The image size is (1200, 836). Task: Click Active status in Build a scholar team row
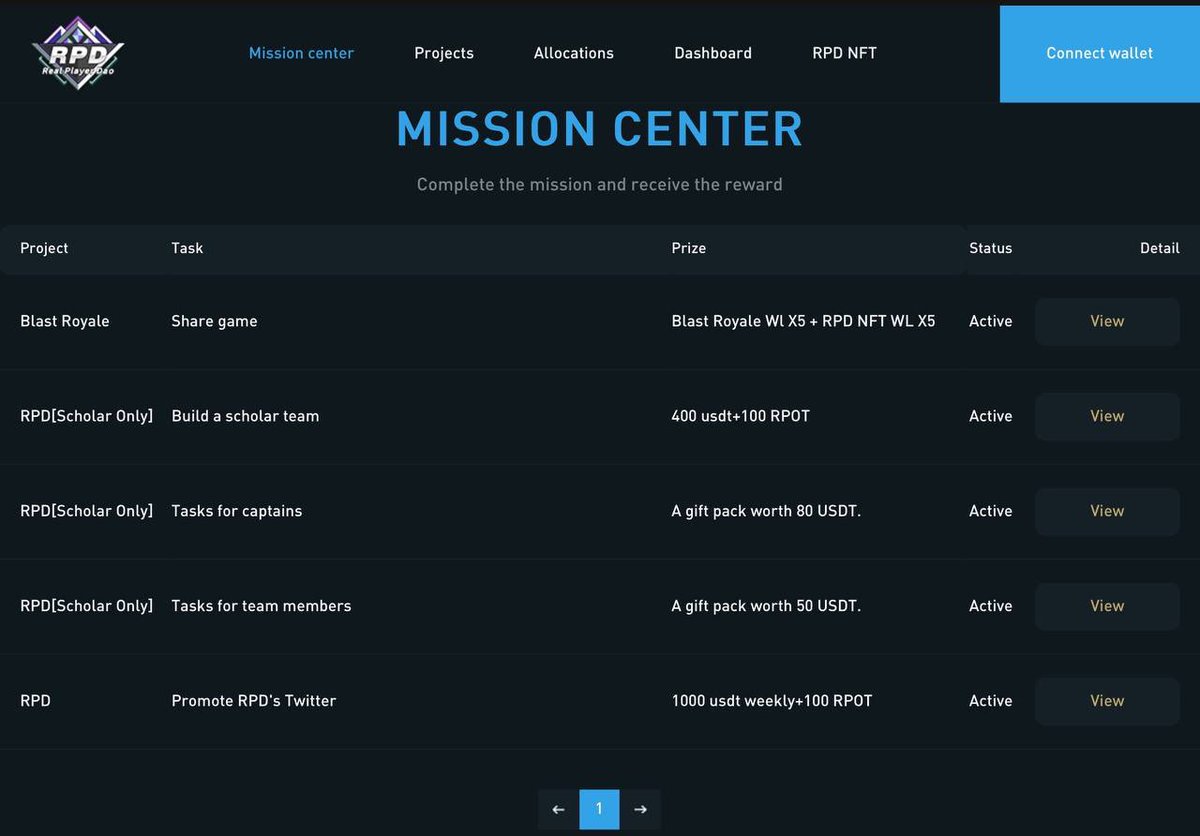click(x=991, y=416)
